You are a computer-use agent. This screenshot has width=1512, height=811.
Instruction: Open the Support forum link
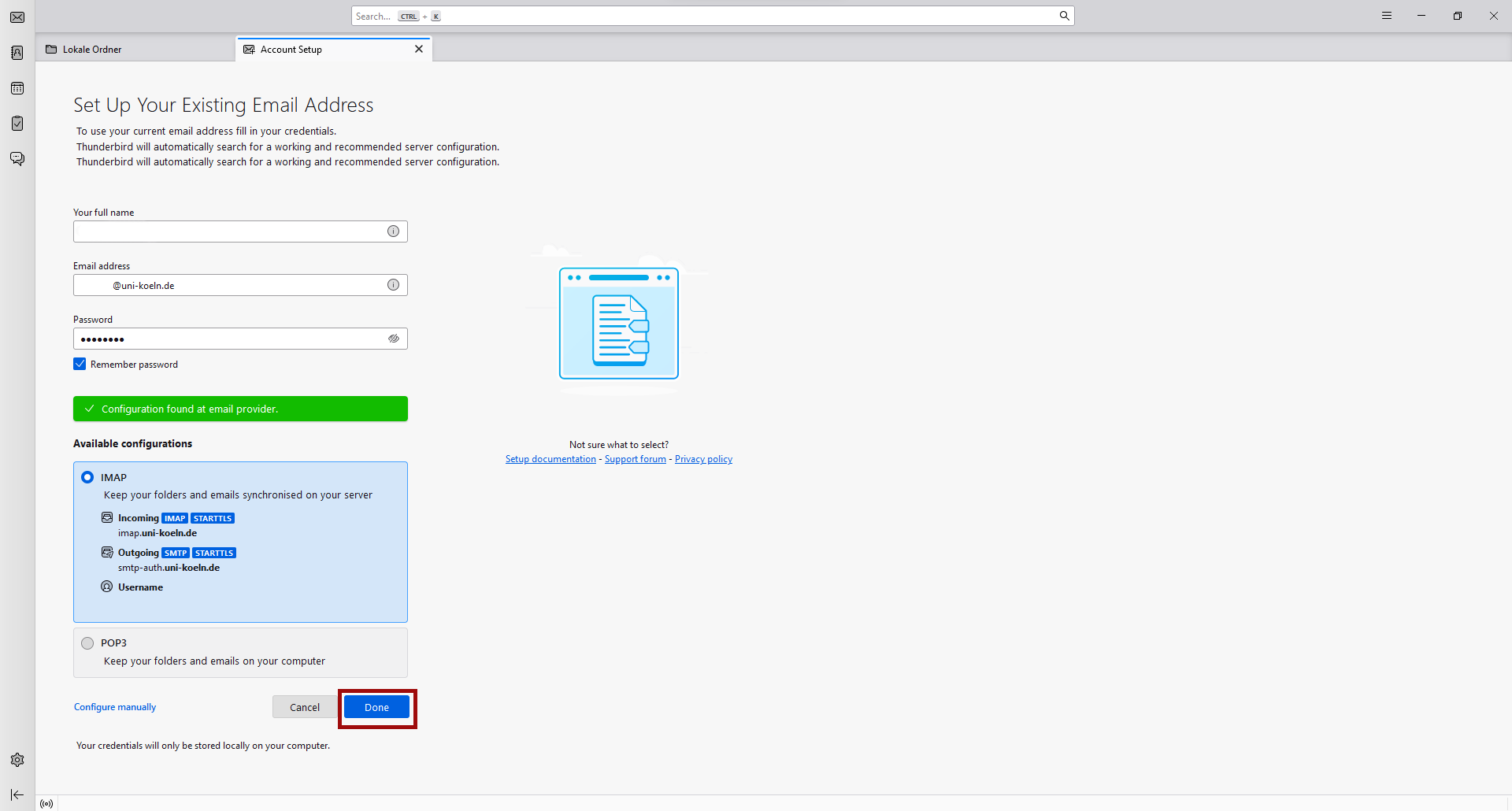coord(636,459)
